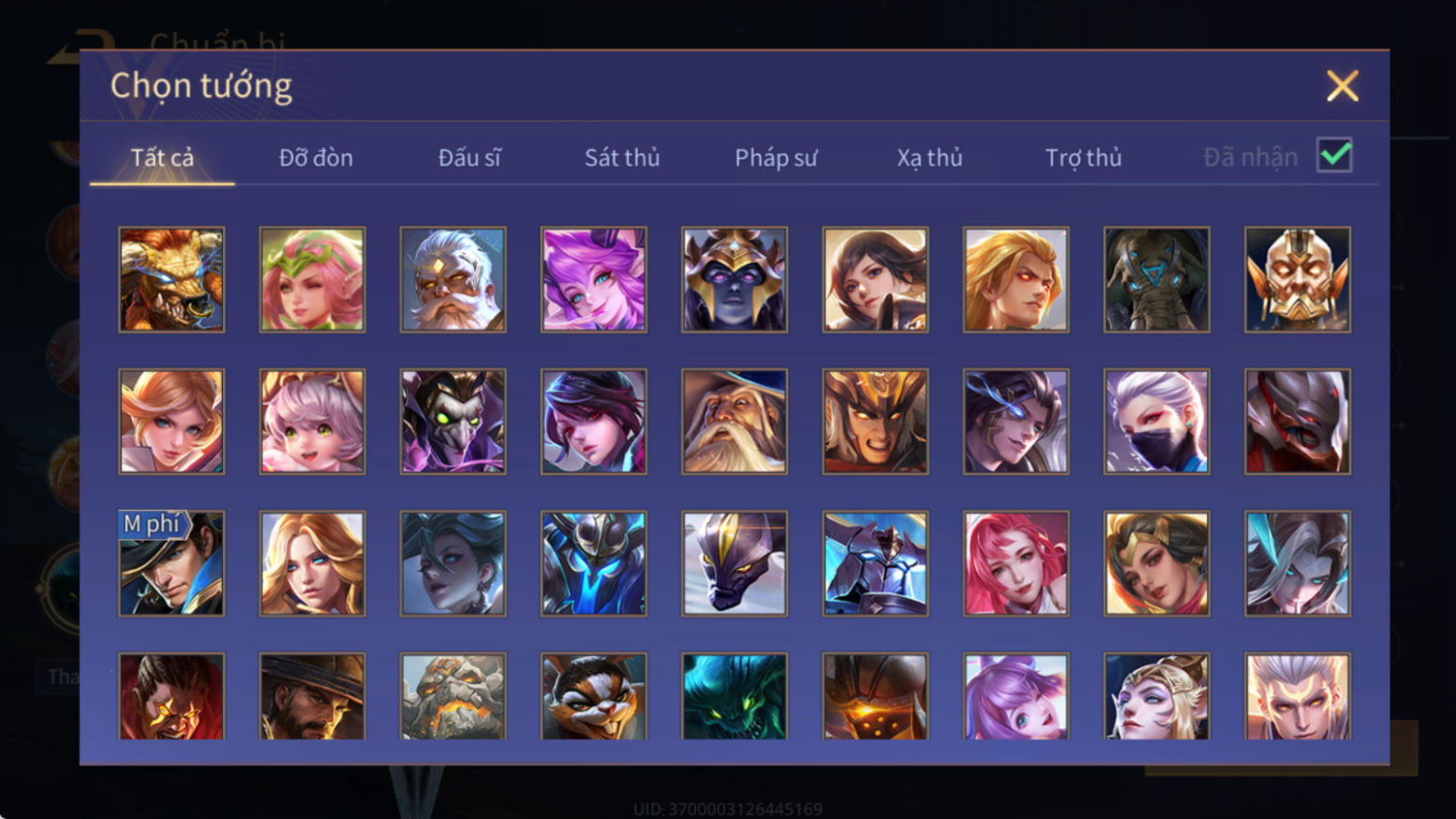Choose the wizard with wide grey hat
This screenshot has height=819, width=1456.
(735, 421)
